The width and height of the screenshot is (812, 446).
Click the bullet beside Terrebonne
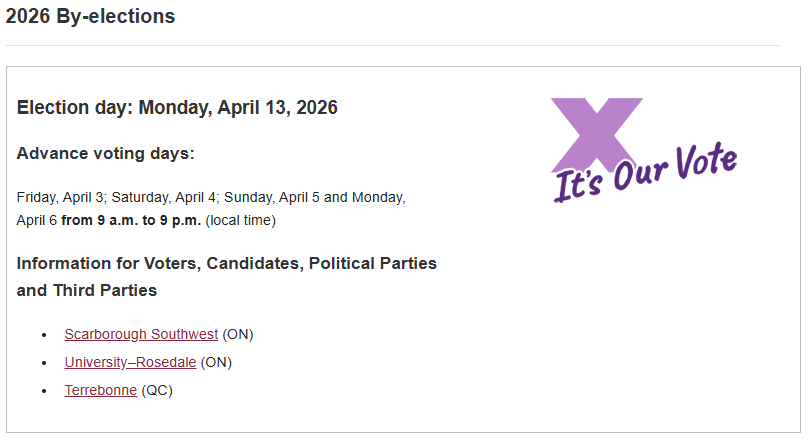click(45, 391)
